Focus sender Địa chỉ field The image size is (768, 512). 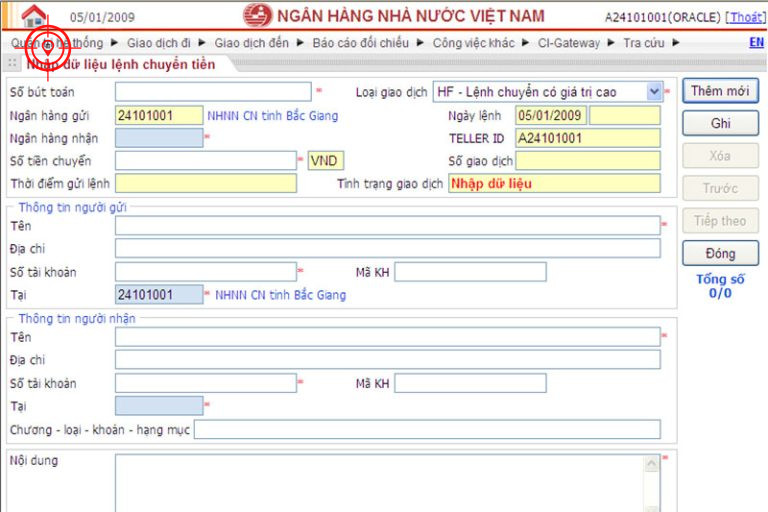[x=388, y=248]
